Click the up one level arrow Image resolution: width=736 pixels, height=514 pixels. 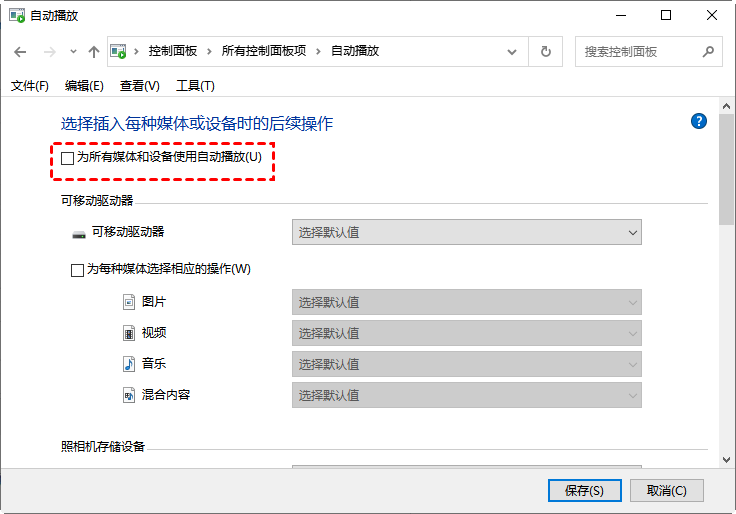pyautogui.click(x=94, y=52)
